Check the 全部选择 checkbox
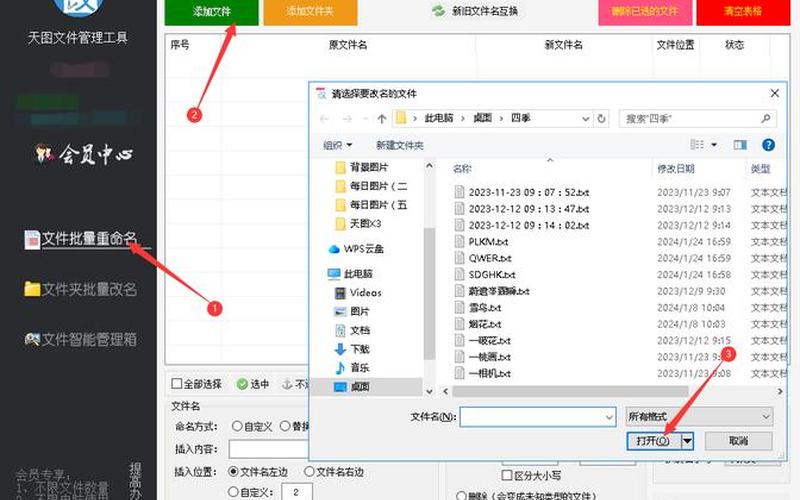Image resolution: width=800 pixels, height=500 pixels. pos(177,384)
